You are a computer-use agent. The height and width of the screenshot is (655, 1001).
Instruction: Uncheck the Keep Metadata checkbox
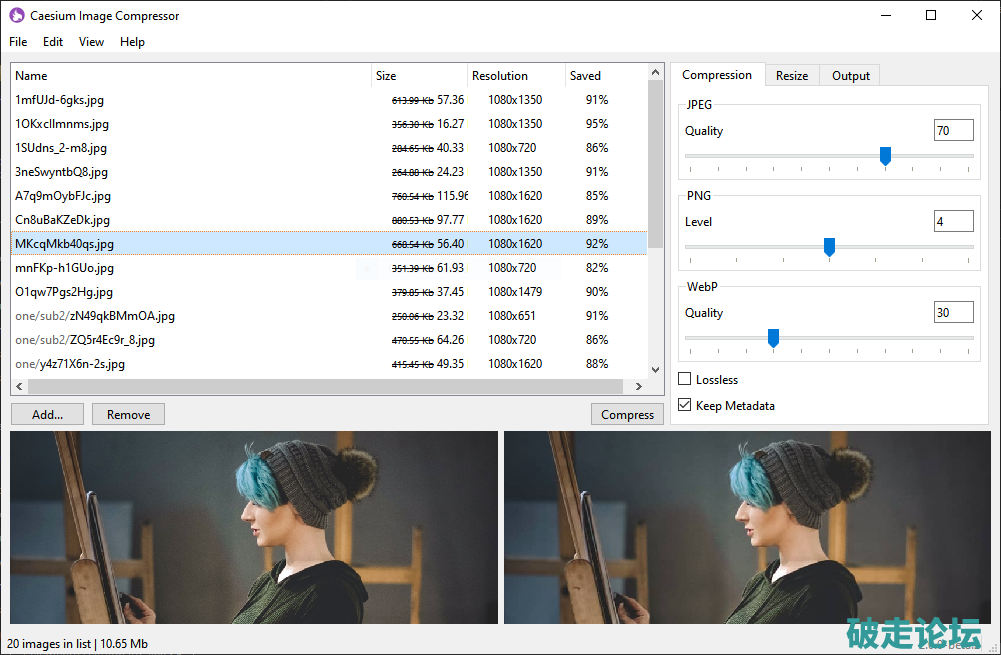point(685,406)
